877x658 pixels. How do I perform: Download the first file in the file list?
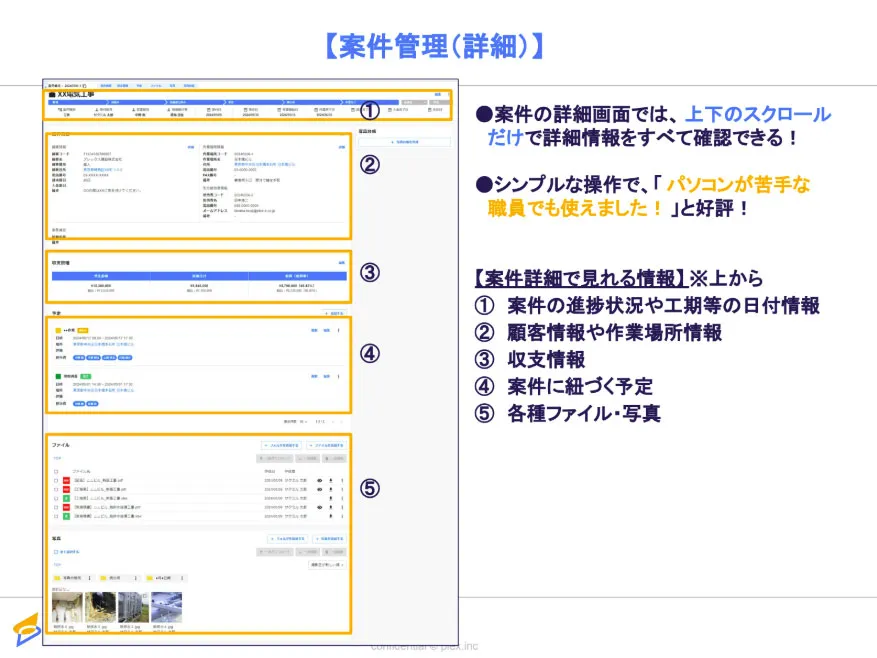pos(330,480)
